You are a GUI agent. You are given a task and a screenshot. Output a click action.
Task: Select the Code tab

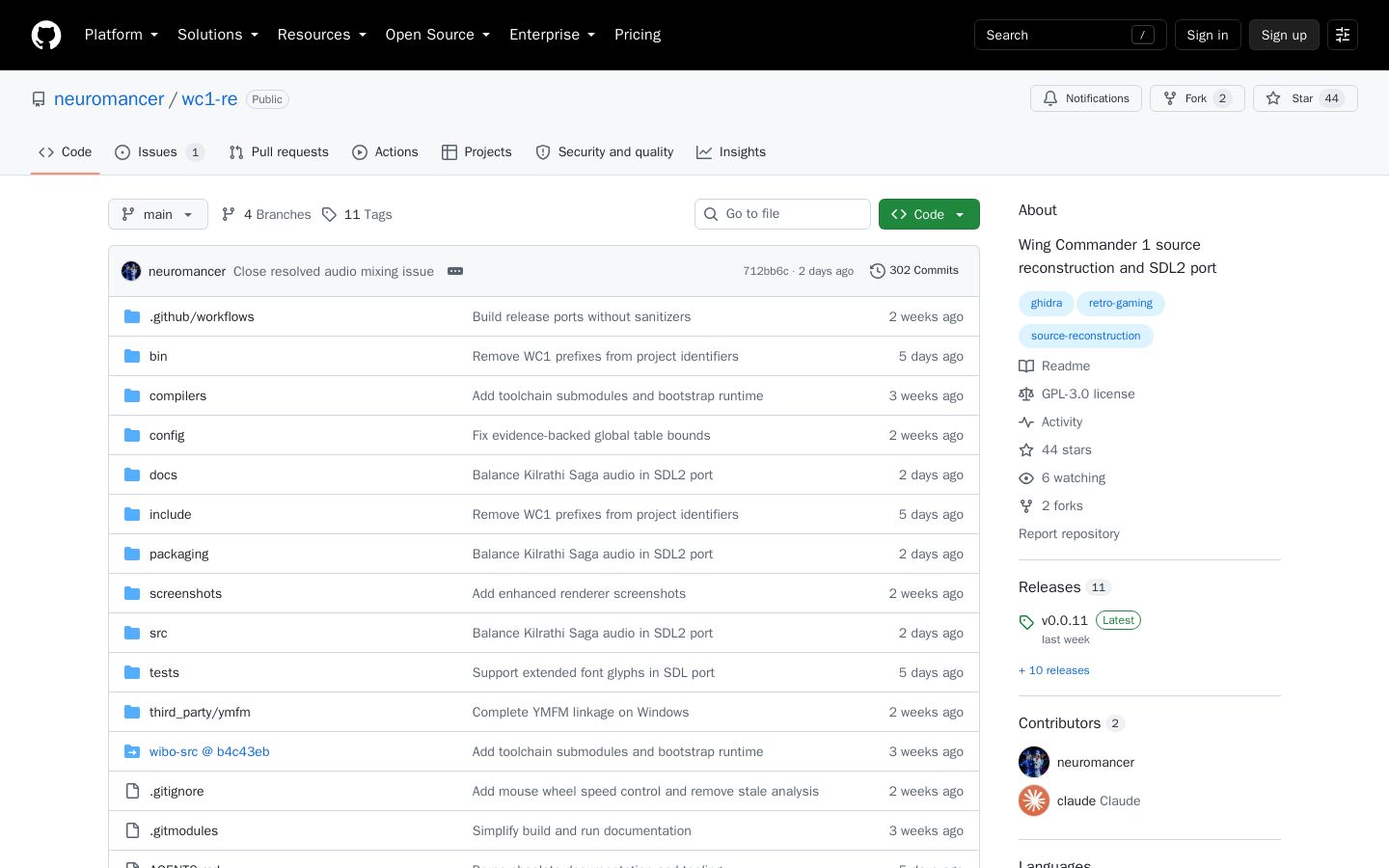click(x=66, y=152)
